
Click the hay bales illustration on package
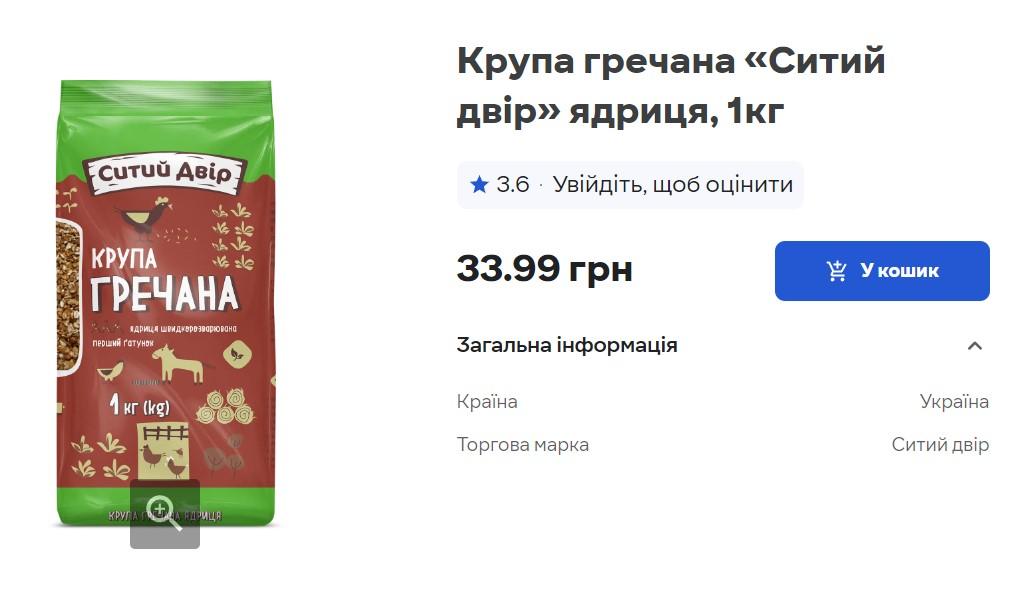(225, 407)
